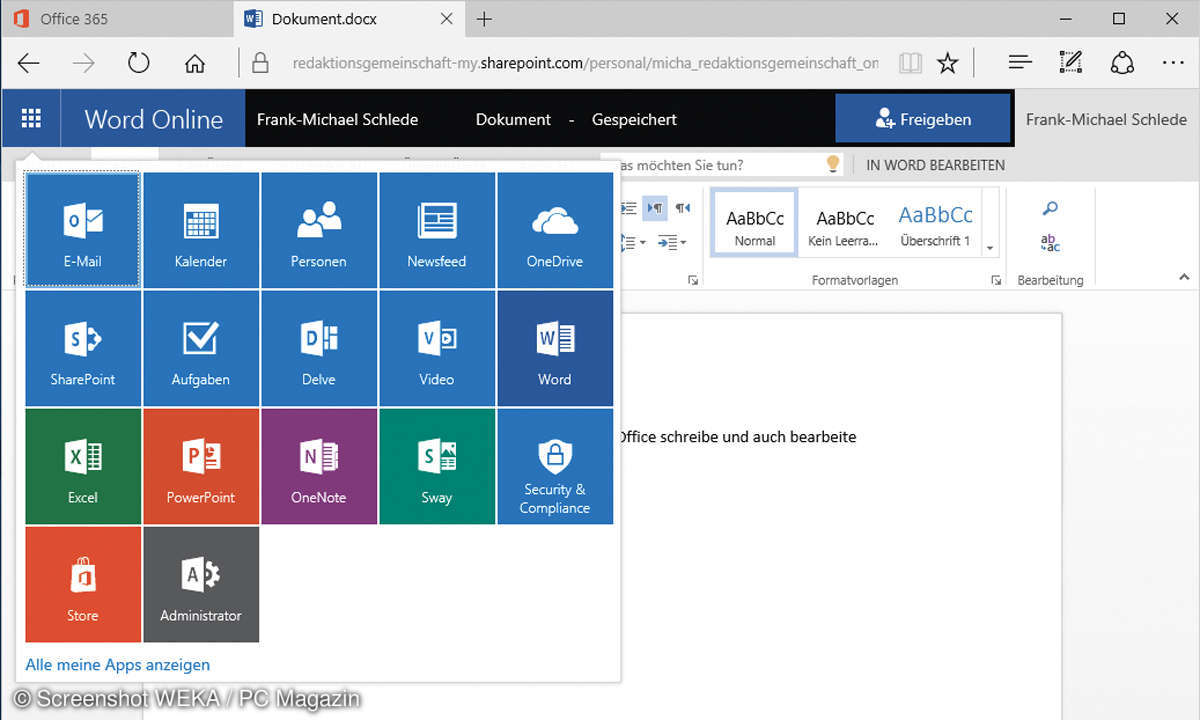Expand the styles gallery dropdown arrow
The height and width of the screenshot is (720, 1200).
click(990, 248)
